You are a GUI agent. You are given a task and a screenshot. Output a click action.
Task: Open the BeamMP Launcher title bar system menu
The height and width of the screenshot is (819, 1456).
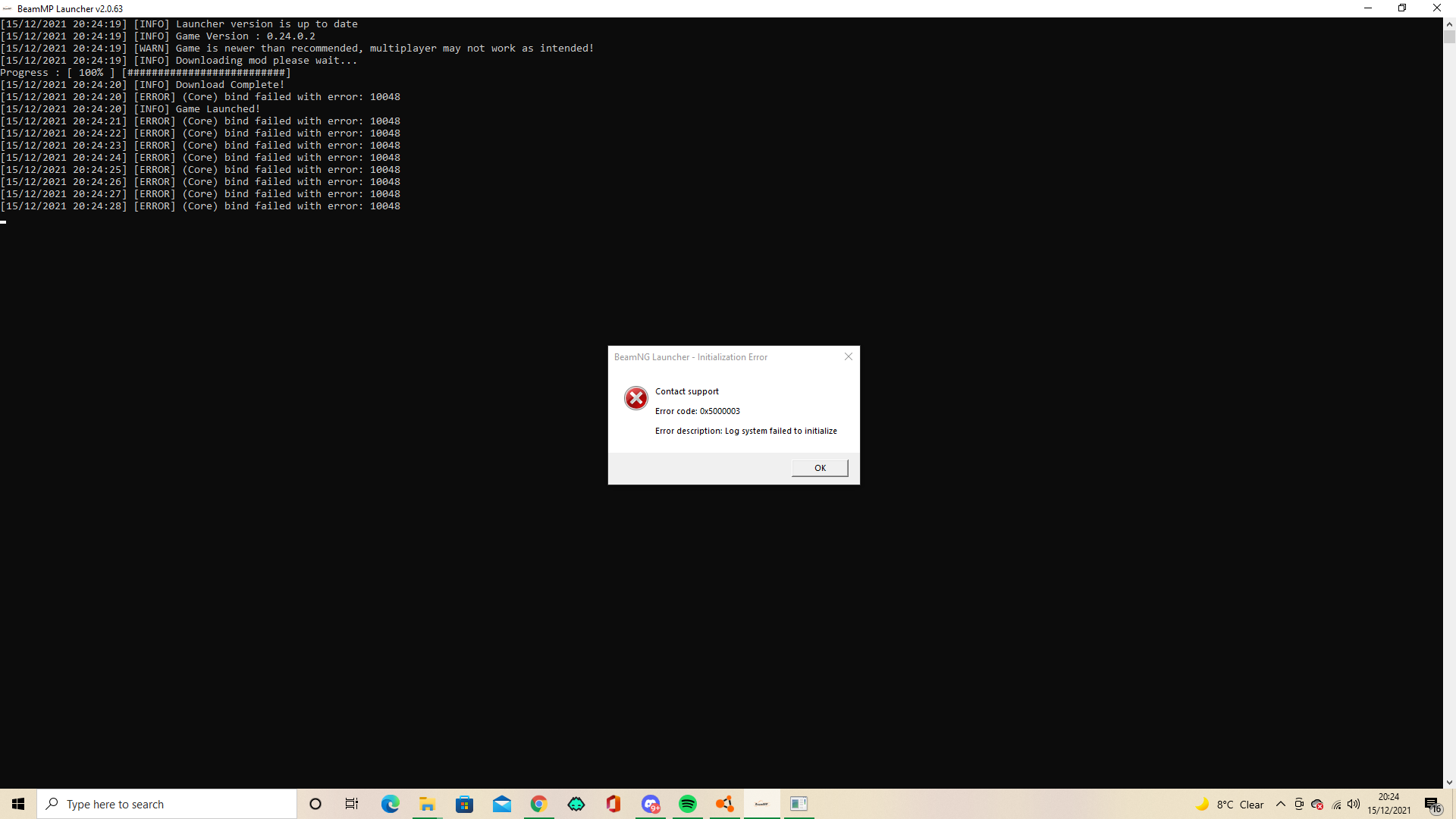[x=8, y=8]
